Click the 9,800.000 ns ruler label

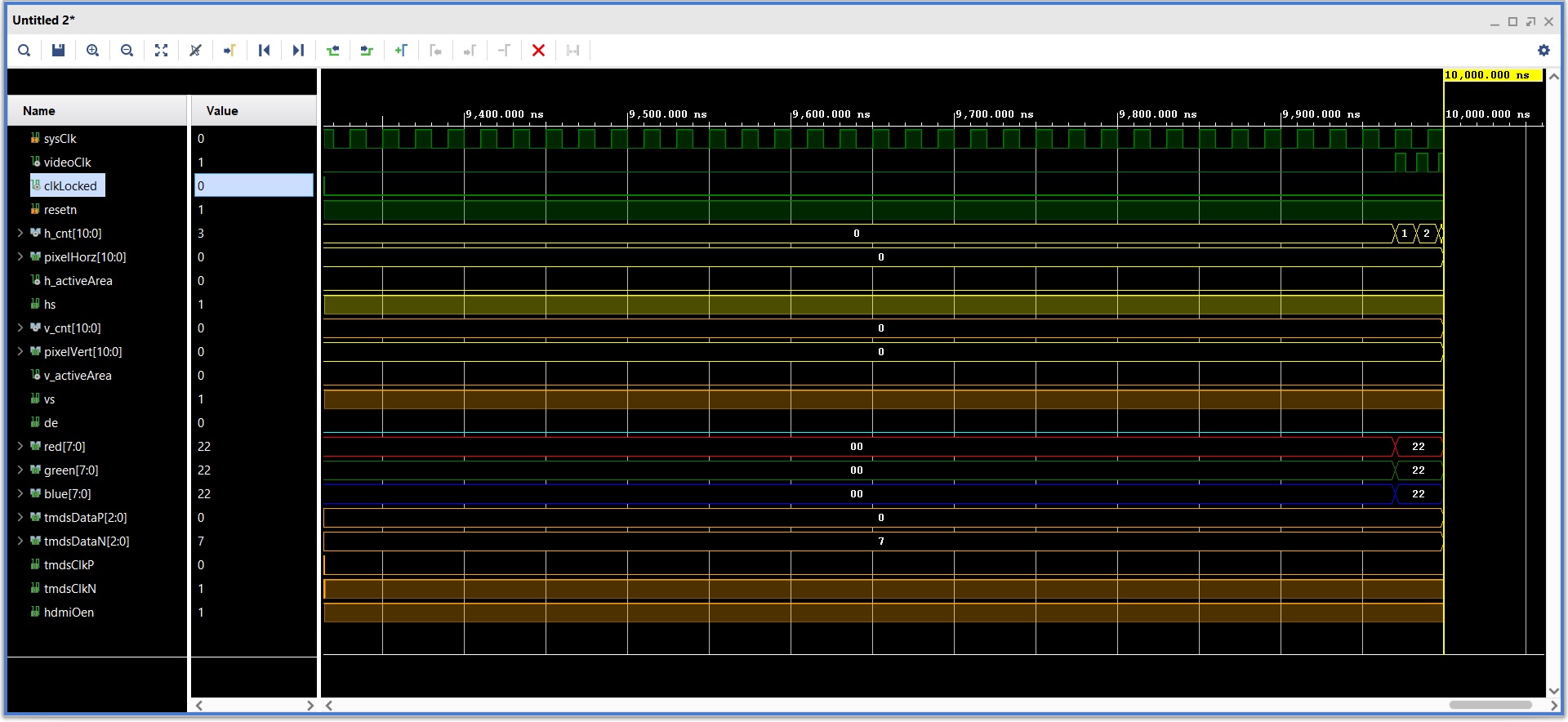click(1157, 114)
